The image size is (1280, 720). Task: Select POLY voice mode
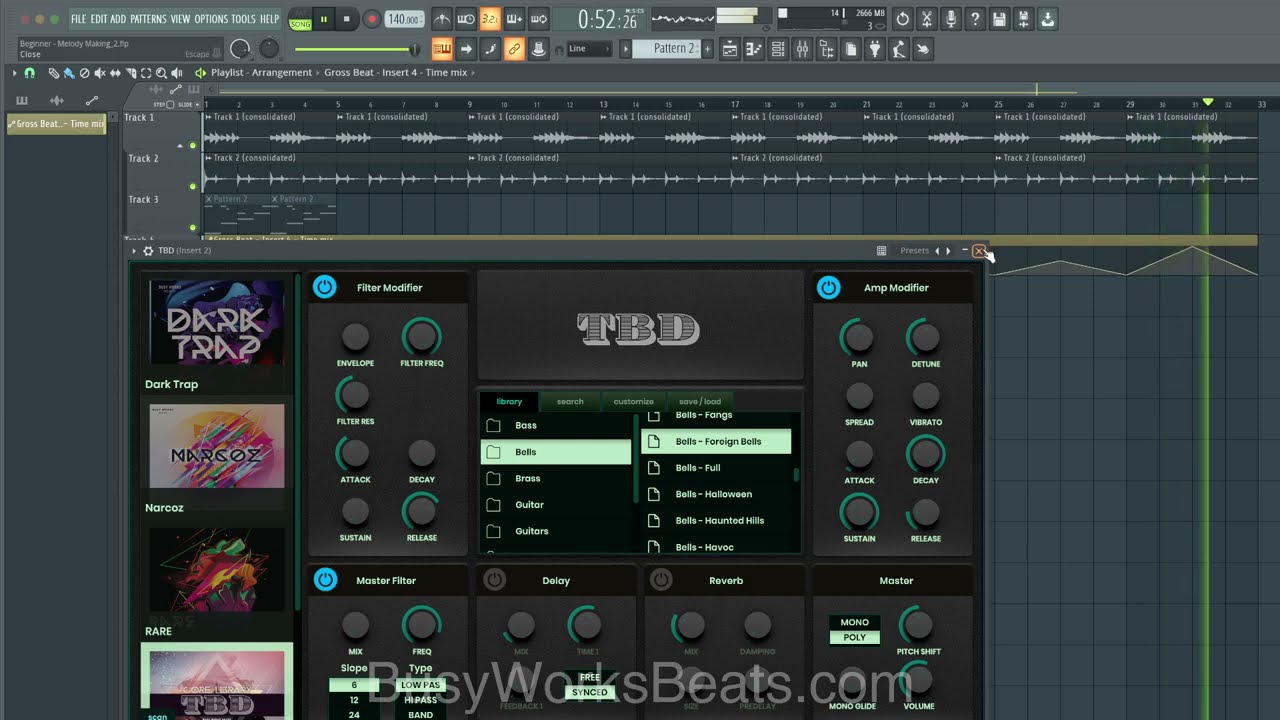point(854,637)
